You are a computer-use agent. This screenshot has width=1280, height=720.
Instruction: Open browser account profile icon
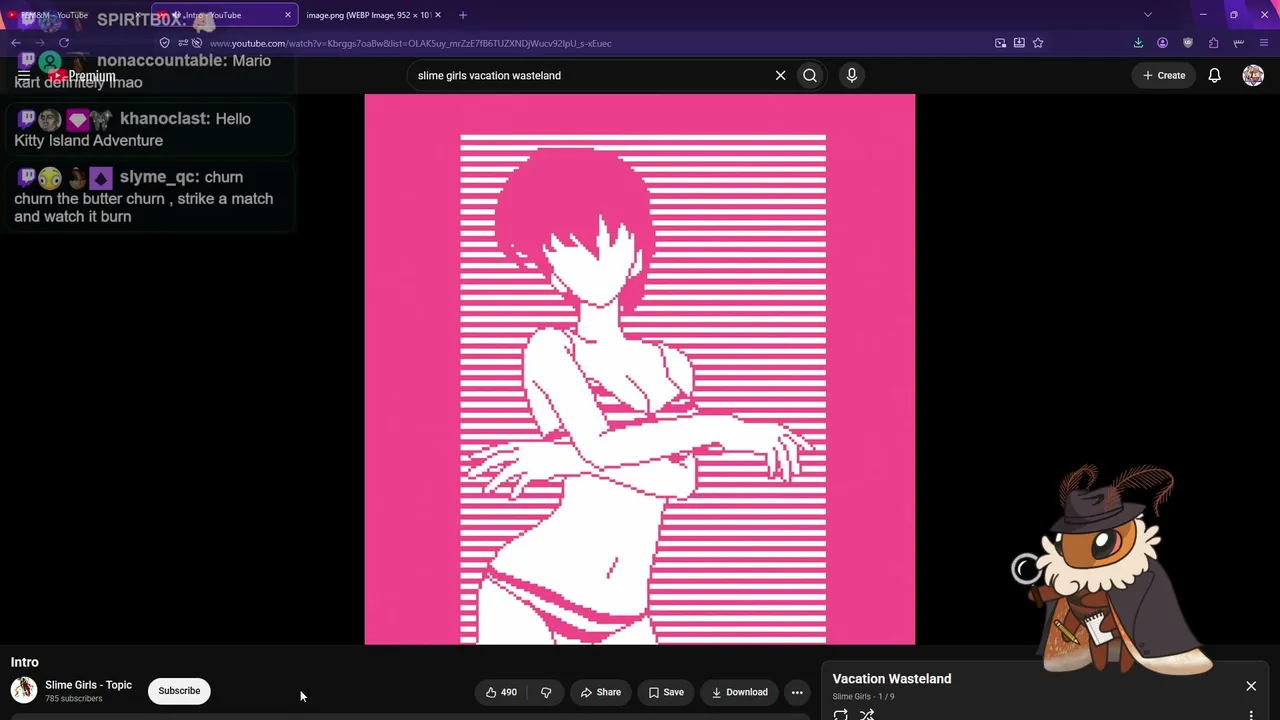click(1162, 43)
